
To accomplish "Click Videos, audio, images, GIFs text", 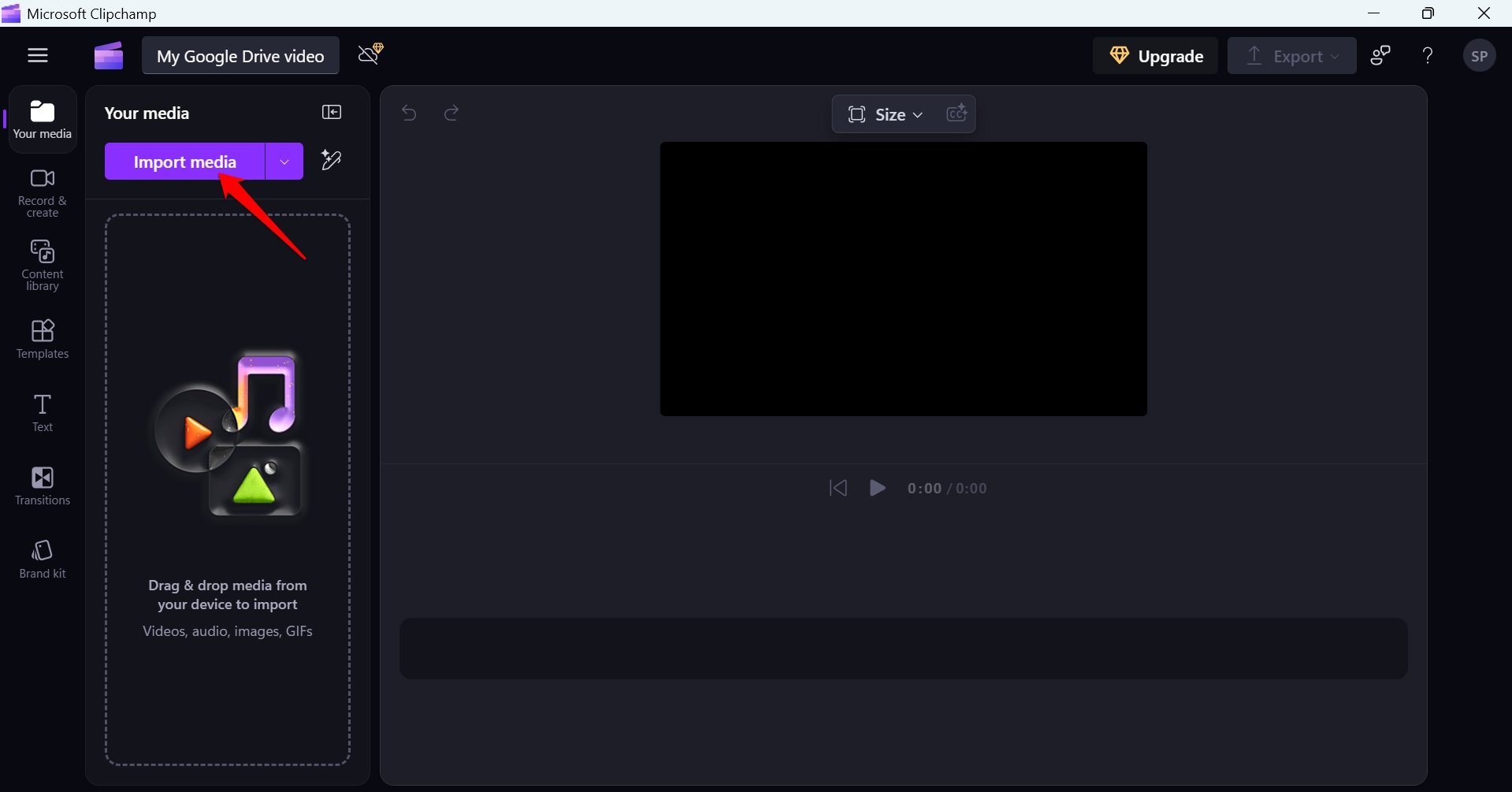I will pyautogui.click(x=228, y=631).
